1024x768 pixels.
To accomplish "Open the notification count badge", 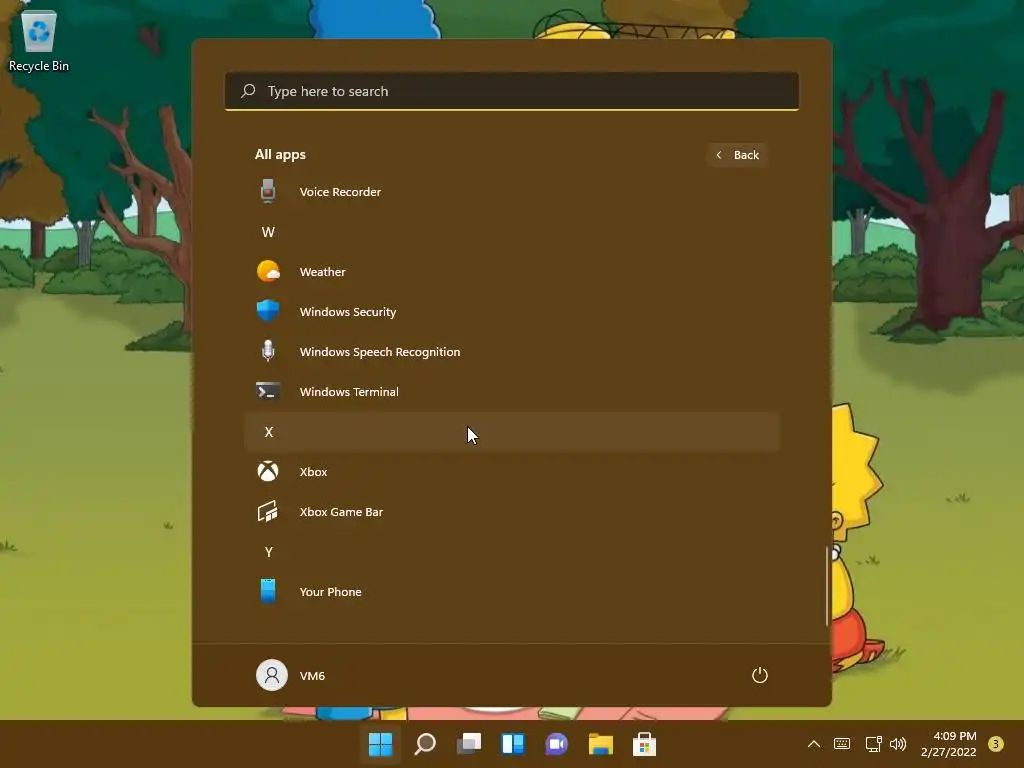I will (x=995, y=743).
